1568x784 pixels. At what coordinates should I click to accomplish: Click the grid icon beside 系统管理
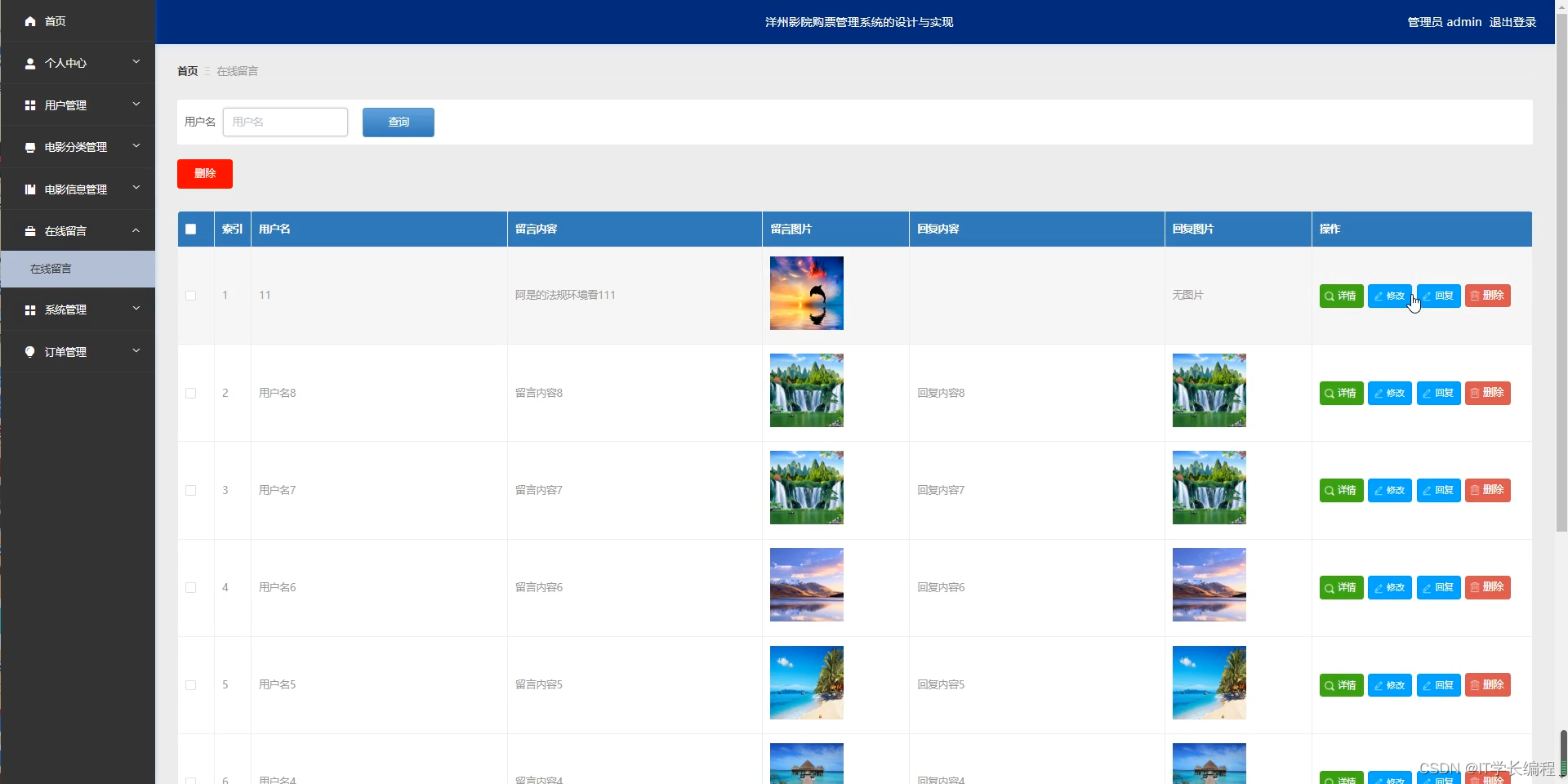point(30,310)
